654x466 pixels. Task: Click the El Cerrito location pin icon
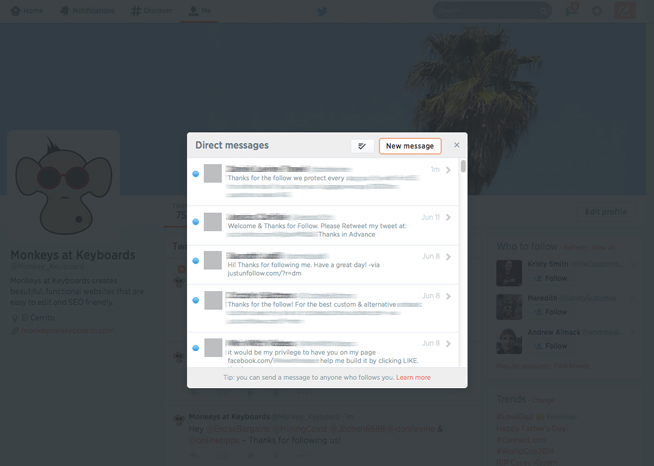15,318
